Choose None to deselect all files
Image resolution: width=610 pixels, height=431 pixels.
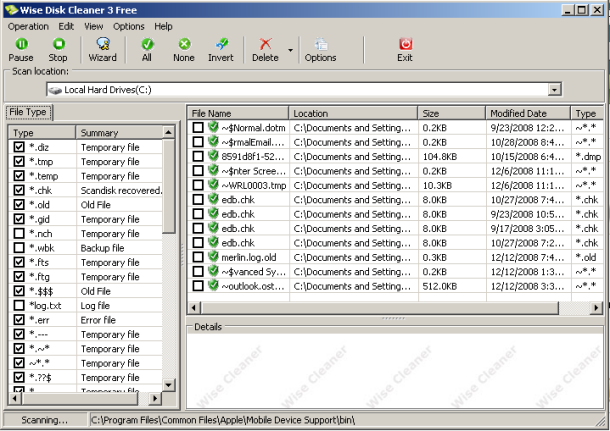point(184,50)
